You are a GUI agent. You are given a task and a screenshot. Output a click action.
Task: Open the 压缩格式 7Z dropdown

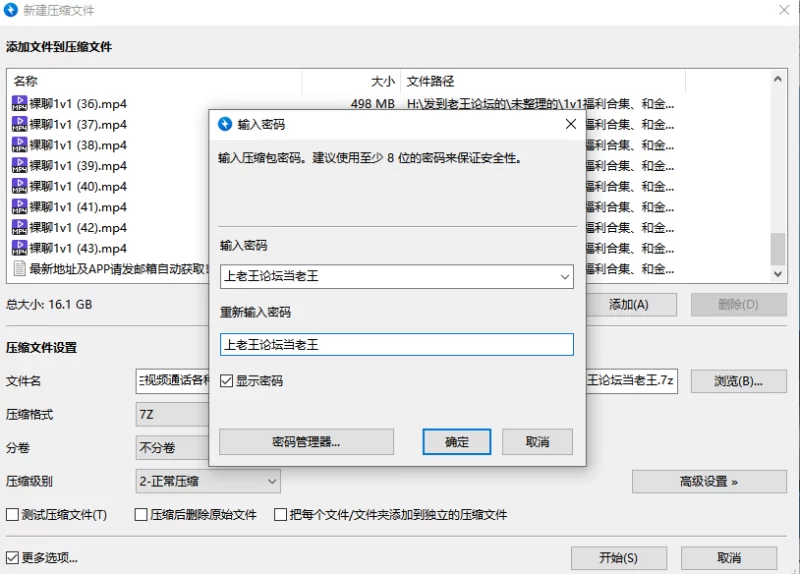pyautogui.click(x=172, y=414)
